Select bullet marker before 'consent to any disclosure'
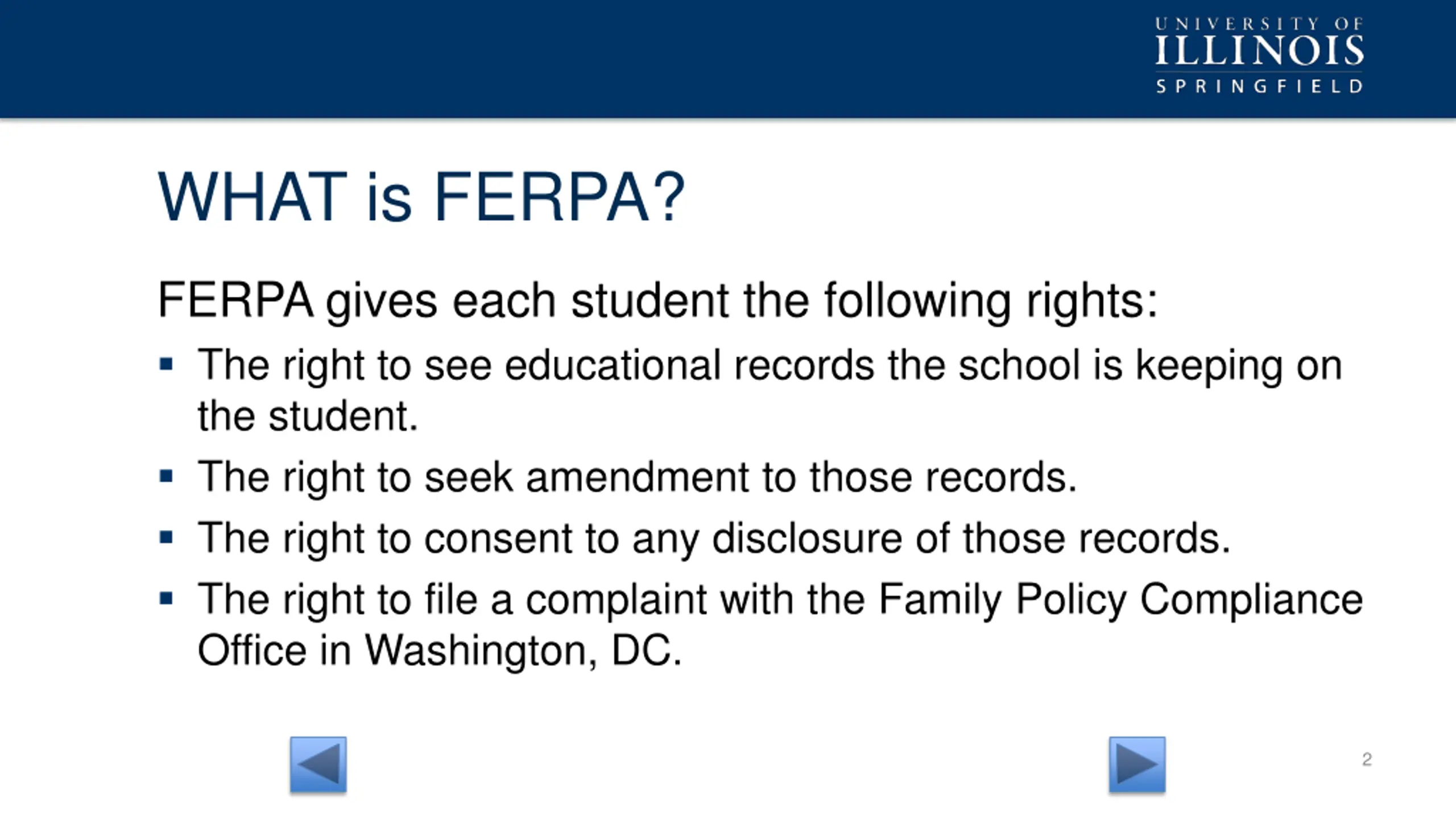The image size is (1456, 819). click(x=166, y=537)
